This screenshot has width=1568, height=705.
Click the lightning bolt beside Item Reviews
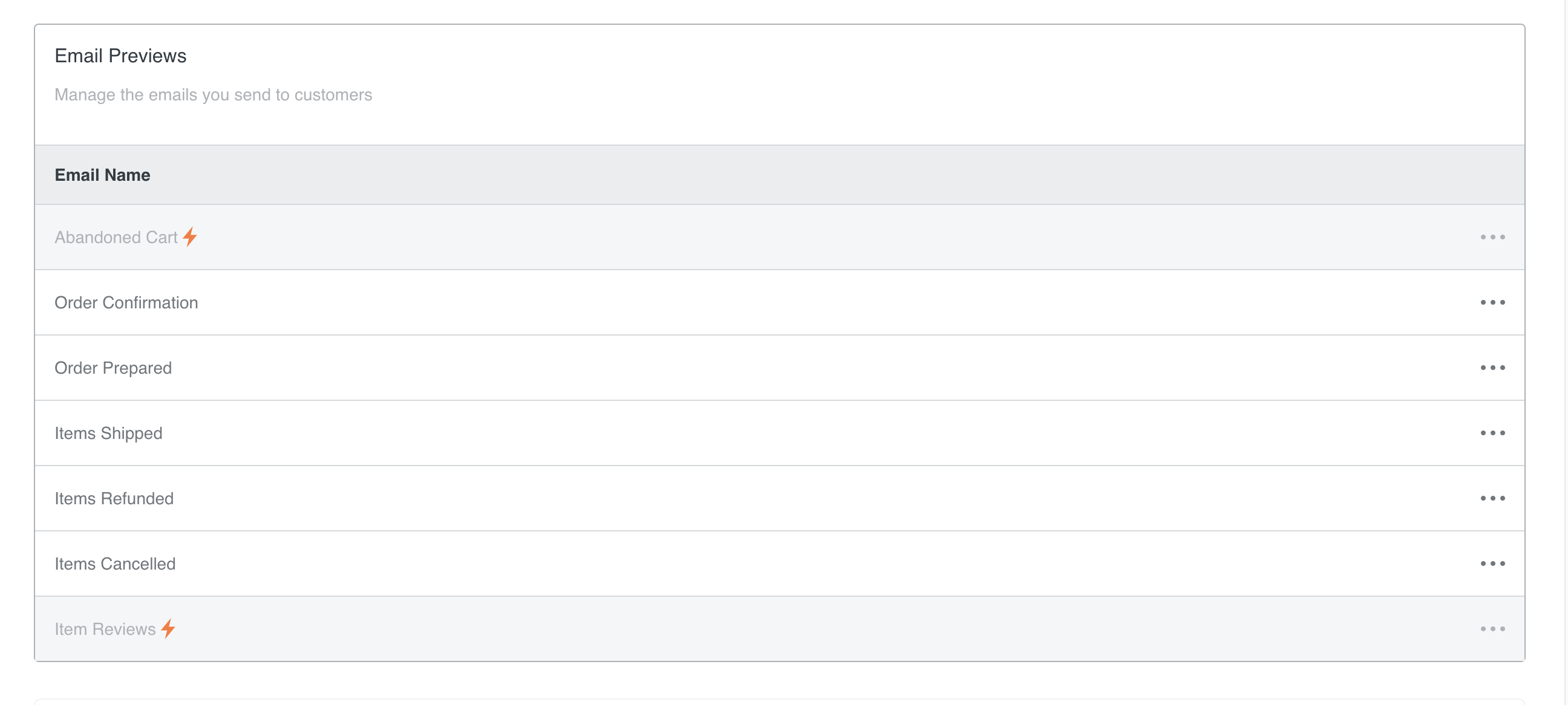point(168,628)
